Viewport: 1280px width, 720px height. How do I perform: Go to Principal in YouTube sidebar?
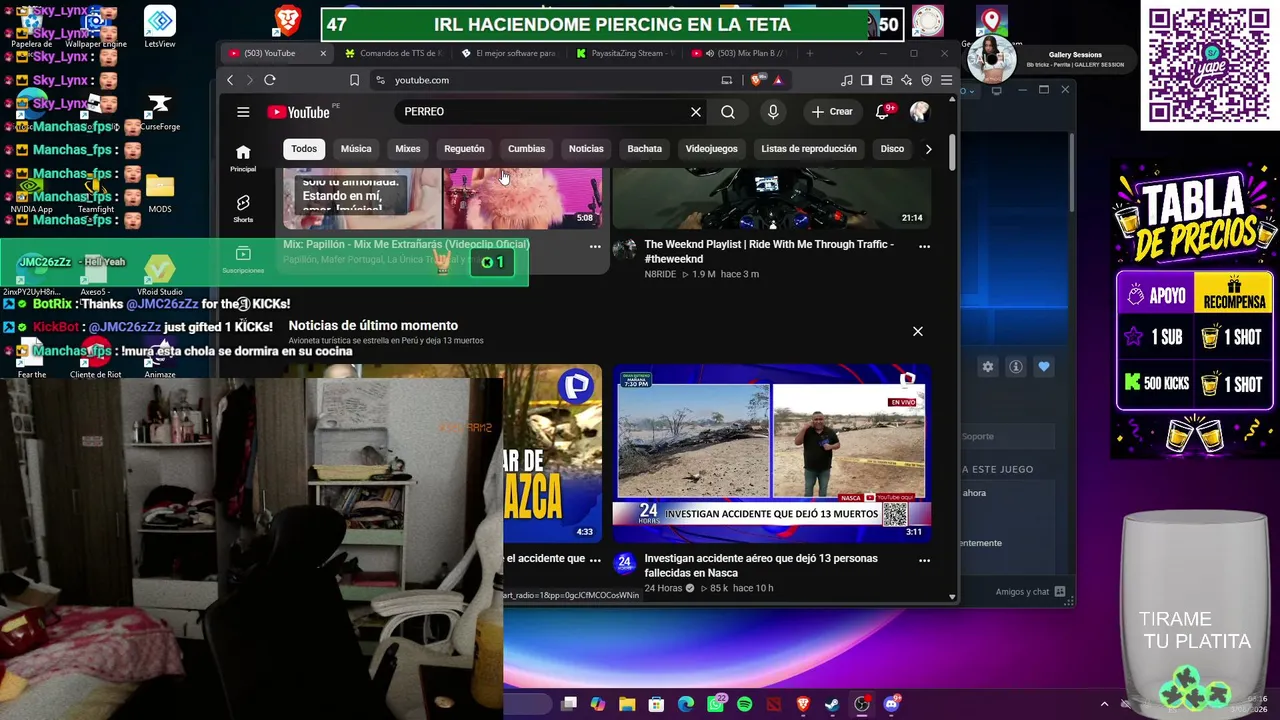(243, 158)
